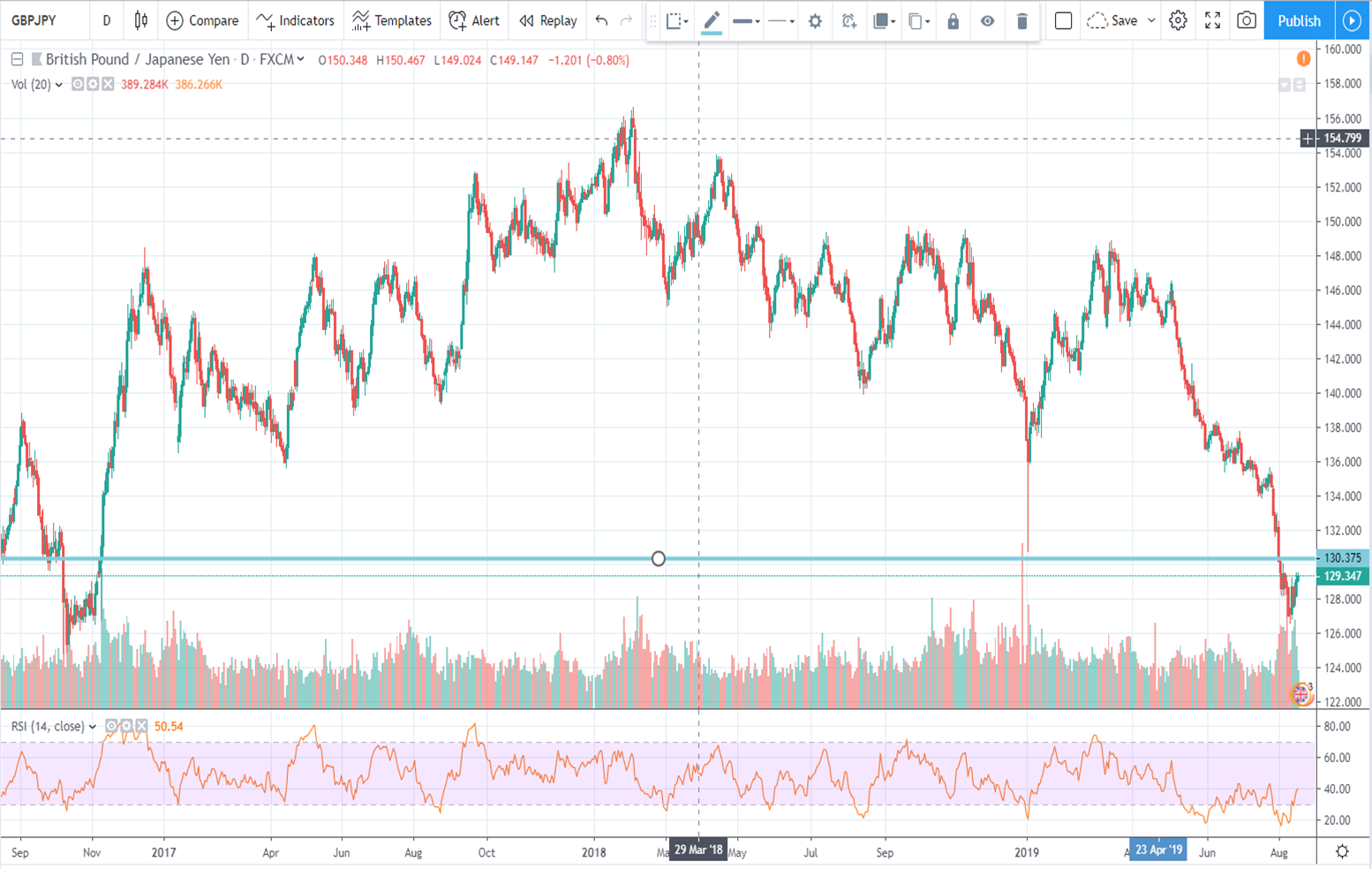Delete drawings using the trash icon
This screenshot has width=1372, height=869.
(1021, 20)
